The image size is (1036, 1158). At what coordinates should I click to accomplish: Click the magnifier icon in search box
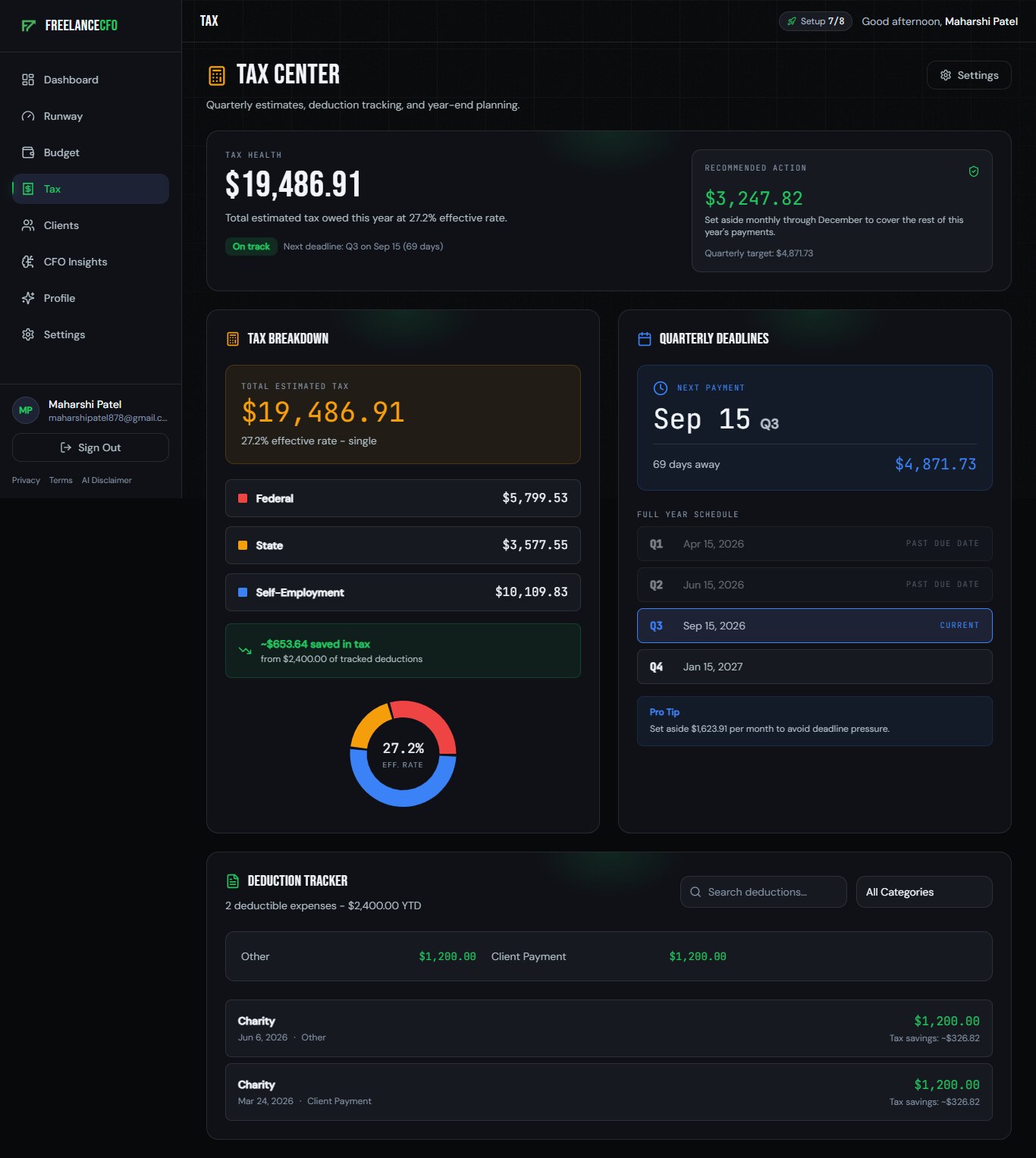tap(695, 892)
